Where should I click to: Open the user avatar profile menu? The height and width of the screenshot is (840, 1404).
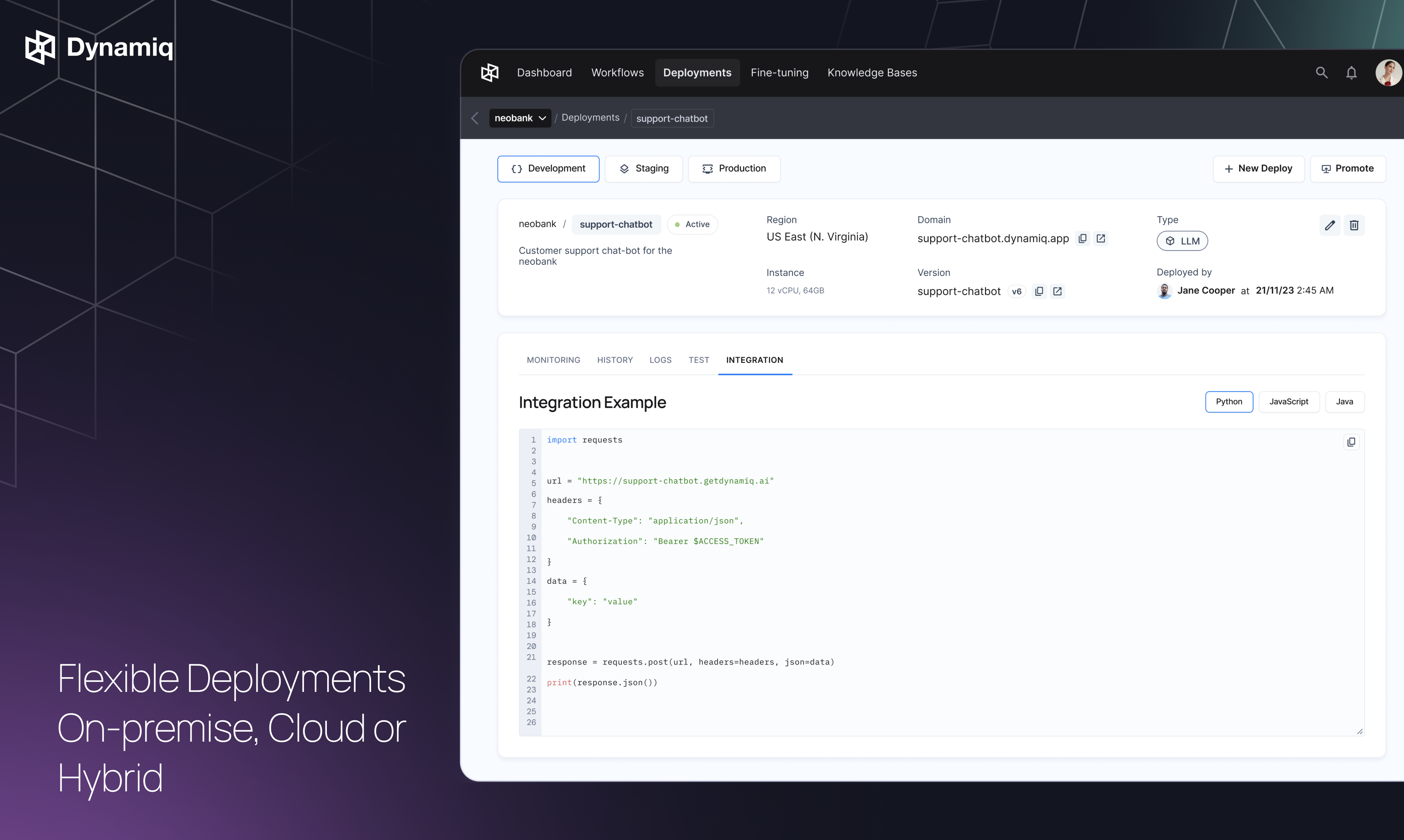click(x=1389, y=73)
